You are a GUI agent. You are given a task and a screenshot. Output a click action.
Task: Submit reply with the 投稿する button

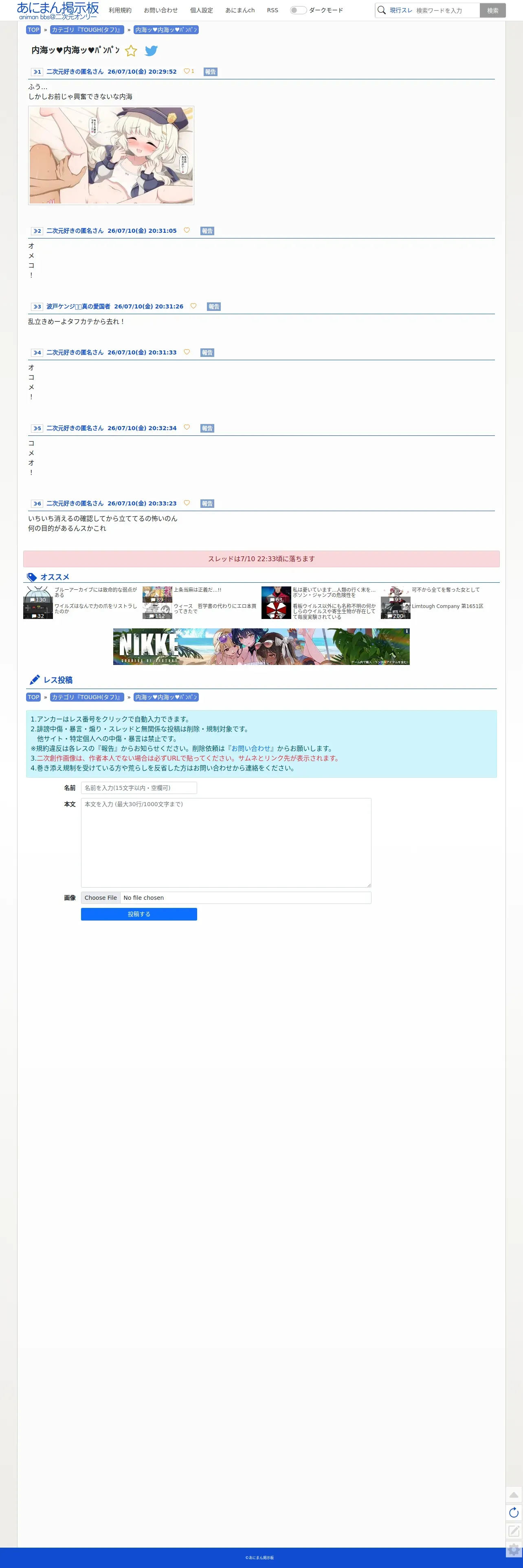(x=139, y=914)
